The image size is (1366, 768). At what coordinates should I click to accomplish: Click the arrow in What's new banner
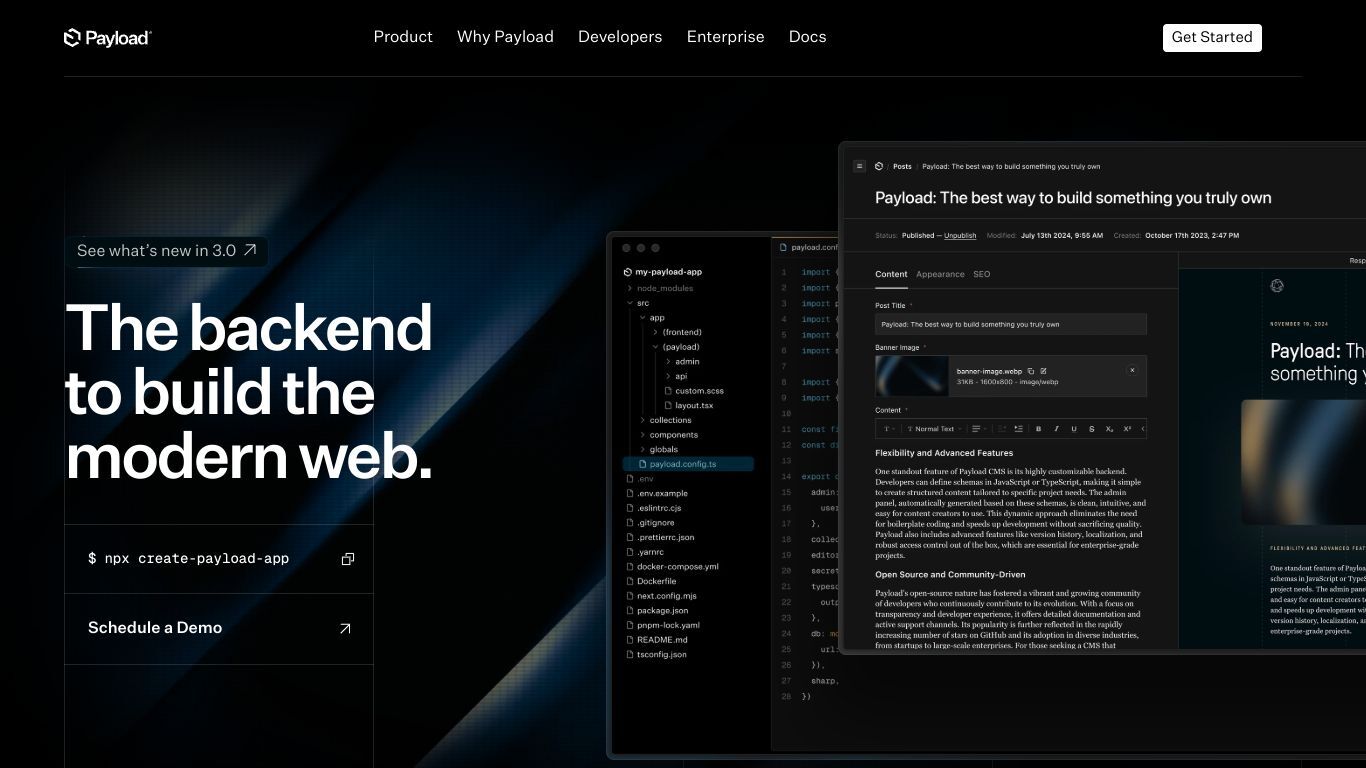(x=250, y=250)
